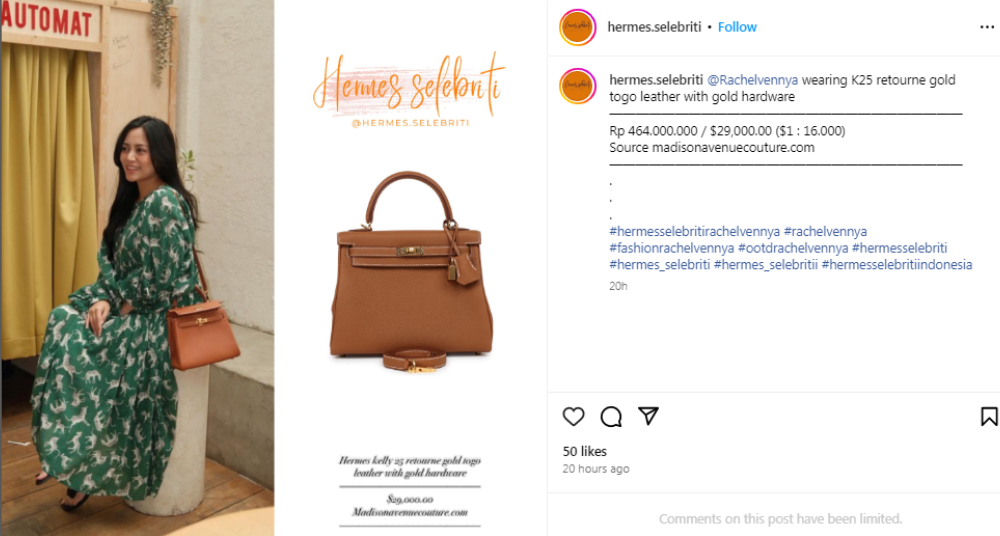This screenshot has height=536, width=1000.
Task: Open the three-dot more options menu
Action: pos(987,27)
